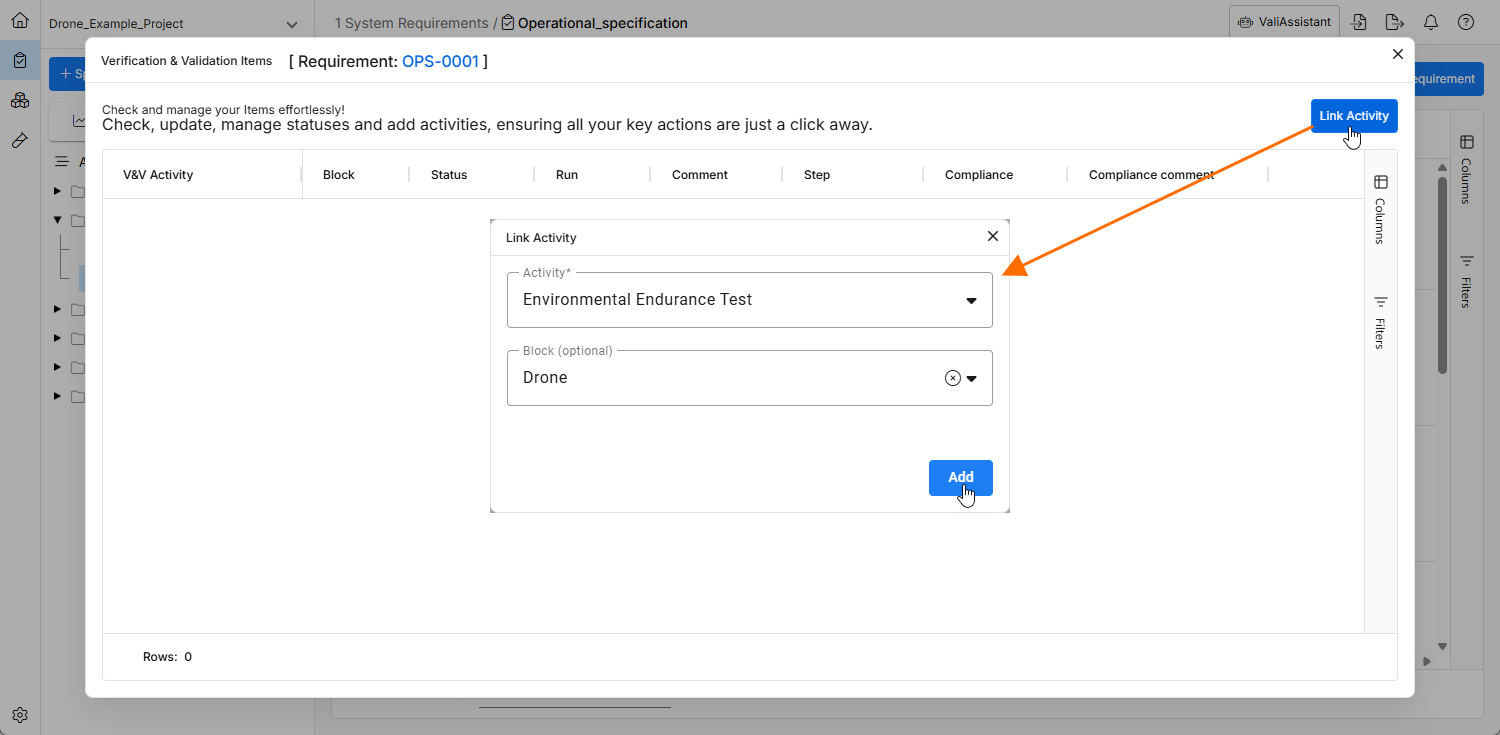1500x735 pixels.
Task: Open settings gear at bottom left
Action: 20,715
